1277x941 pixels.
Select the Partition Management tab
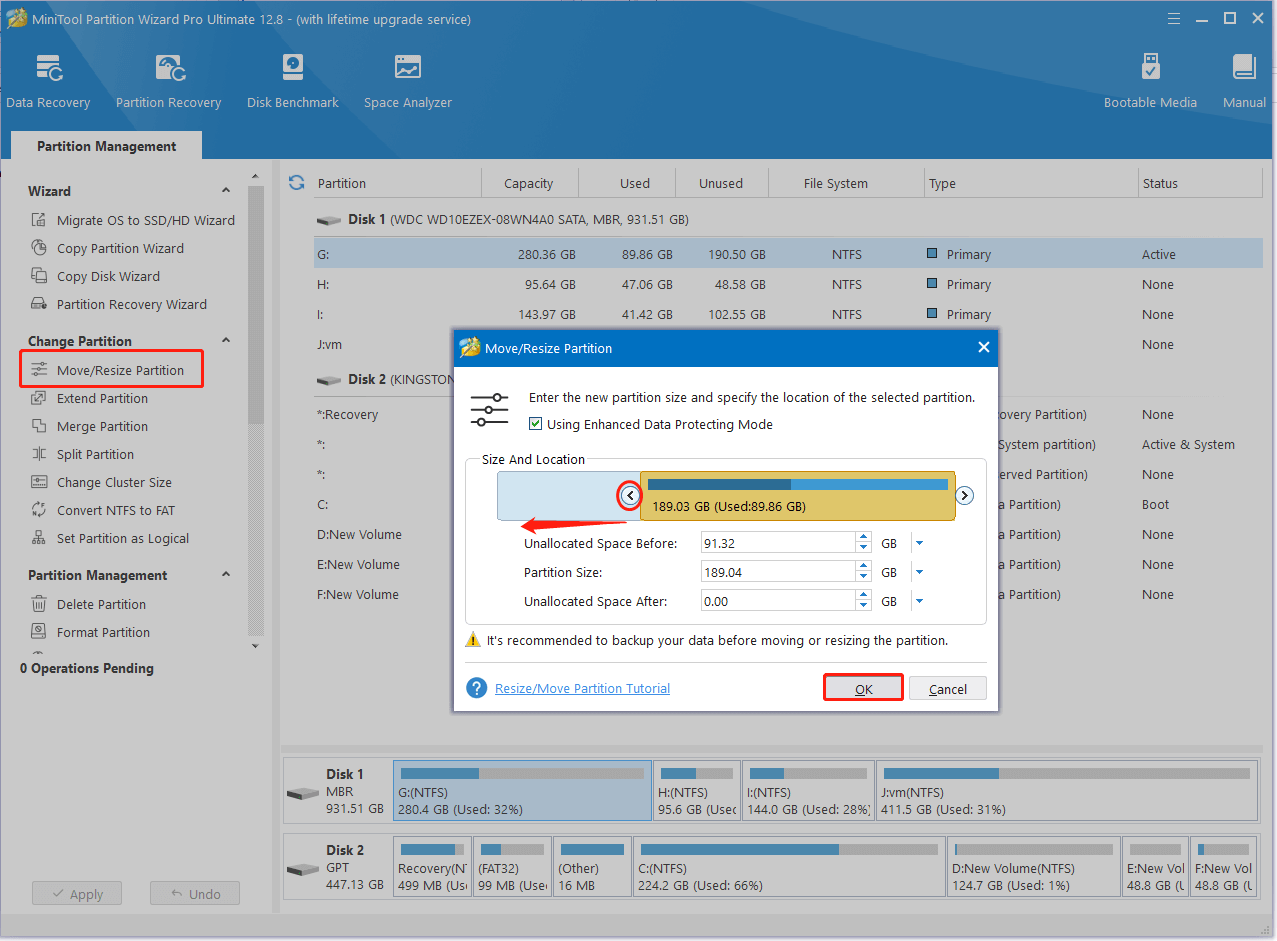pyautogui.click(x=106, y=146)
